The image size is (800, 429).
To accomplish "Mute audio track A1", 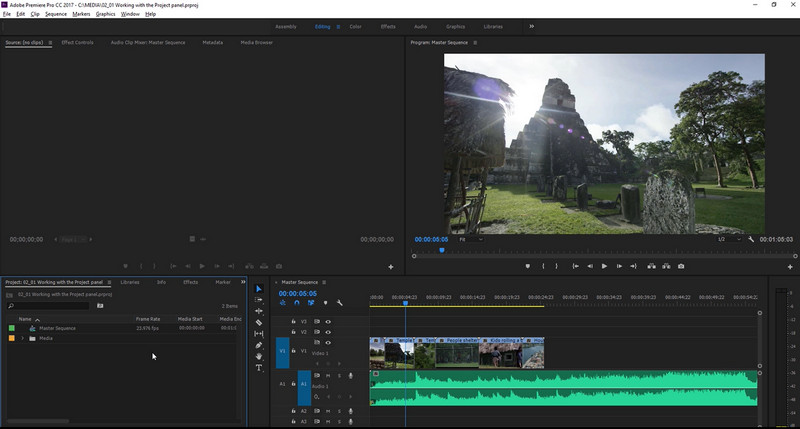I will coord(328,376).
